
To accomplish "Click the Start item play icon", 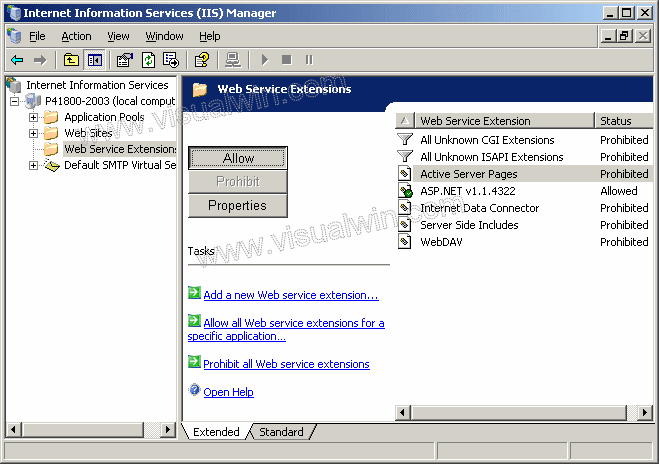I will pos(265,60).
